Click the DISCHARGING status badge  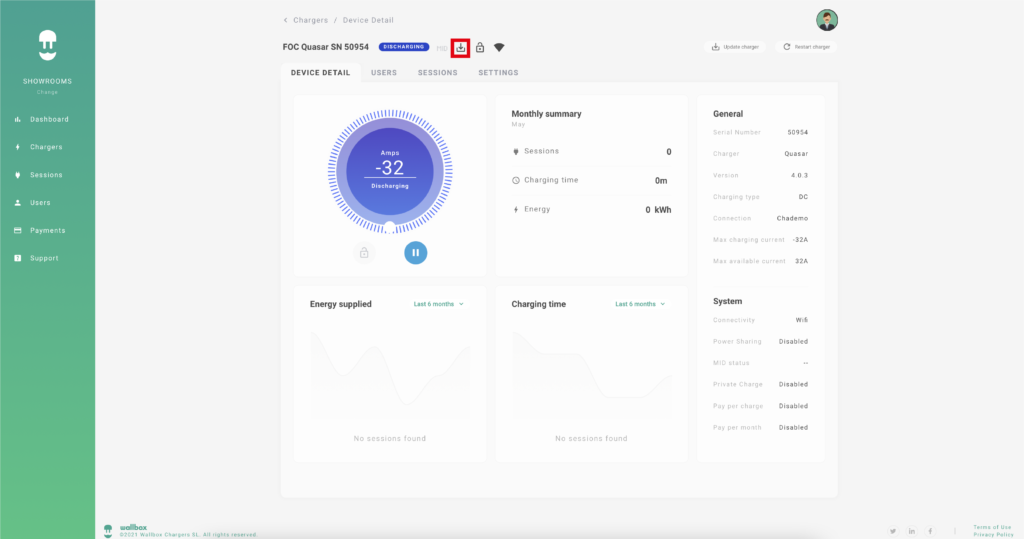coord(404,47)
